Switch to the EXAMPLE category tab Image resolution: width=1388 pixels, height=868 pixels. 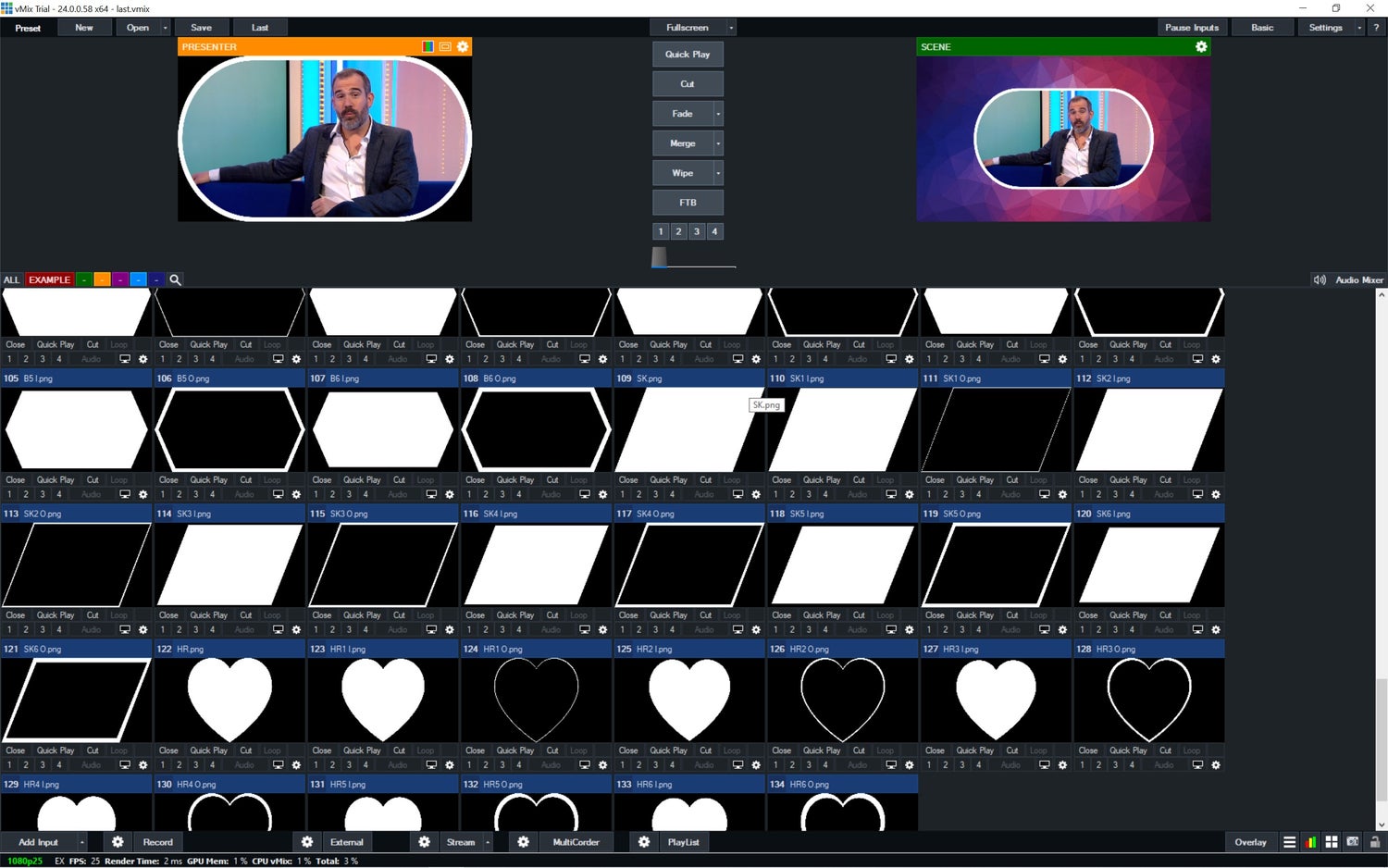(49, 279)
